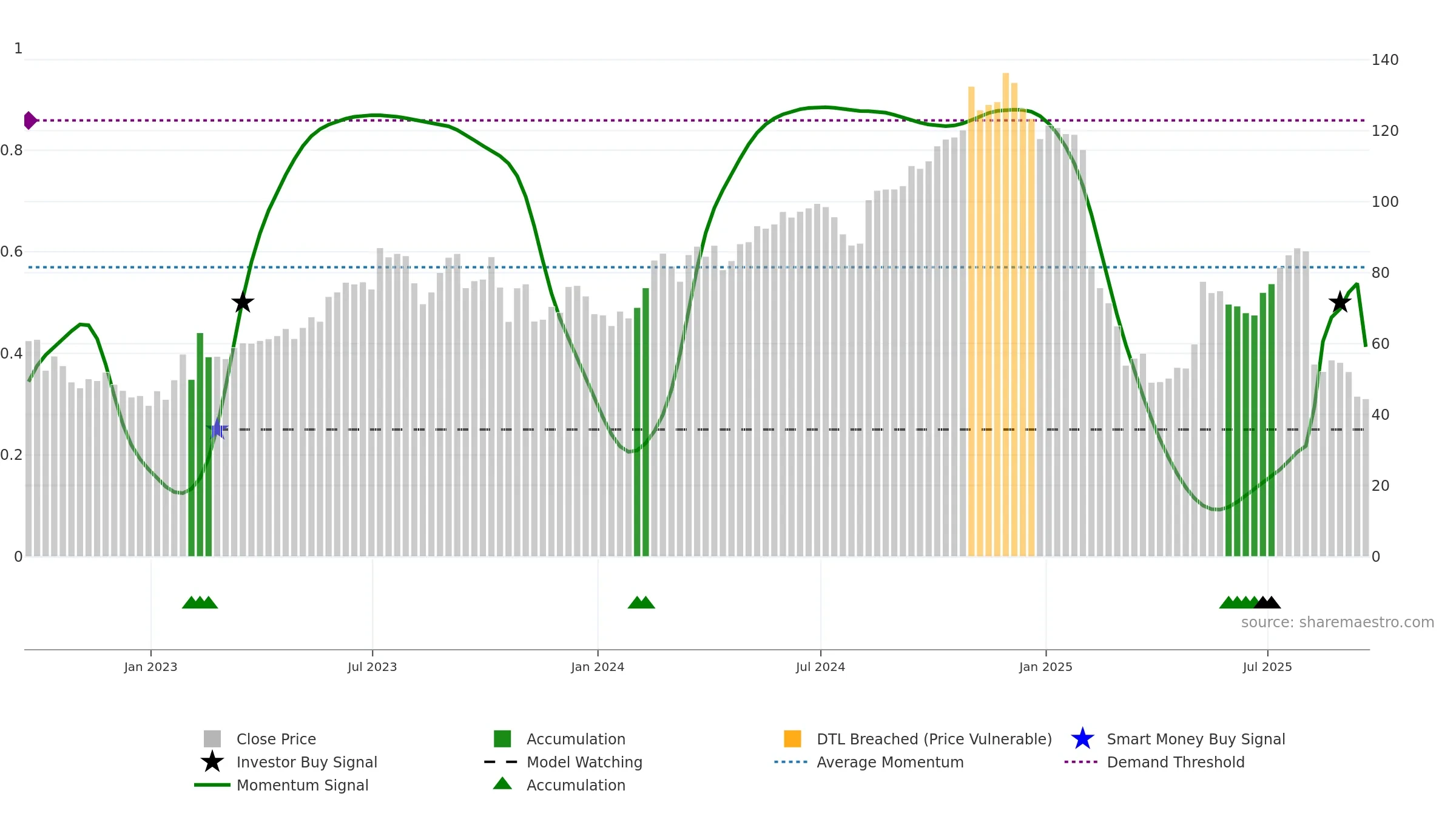The height and width of the screenshot is (819, 1456).
Task: Click the green Accumulation triangle legend icon
Action: point(502,784)
